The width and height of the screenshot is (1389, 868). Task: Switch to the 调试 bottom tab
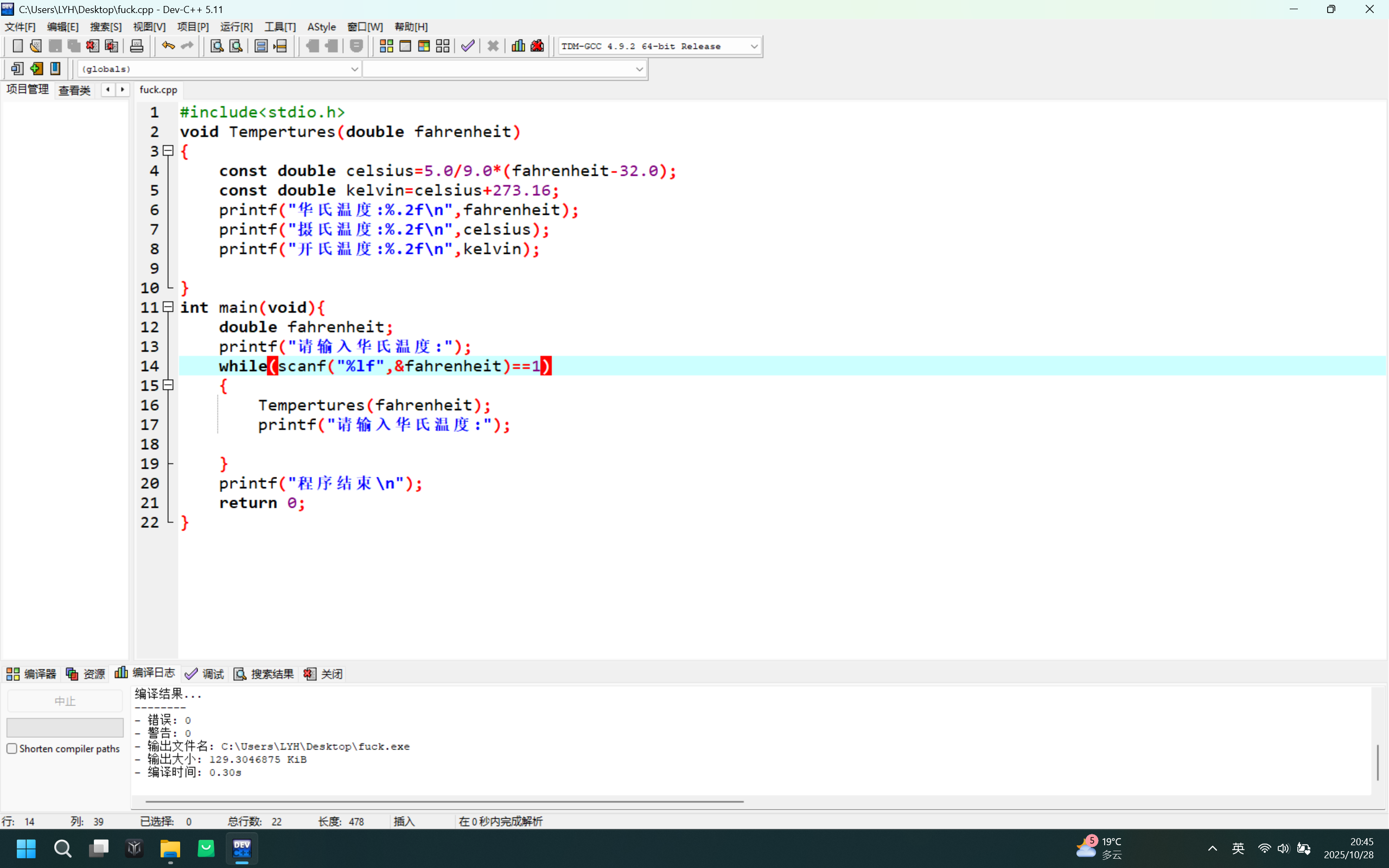(205, 674)
